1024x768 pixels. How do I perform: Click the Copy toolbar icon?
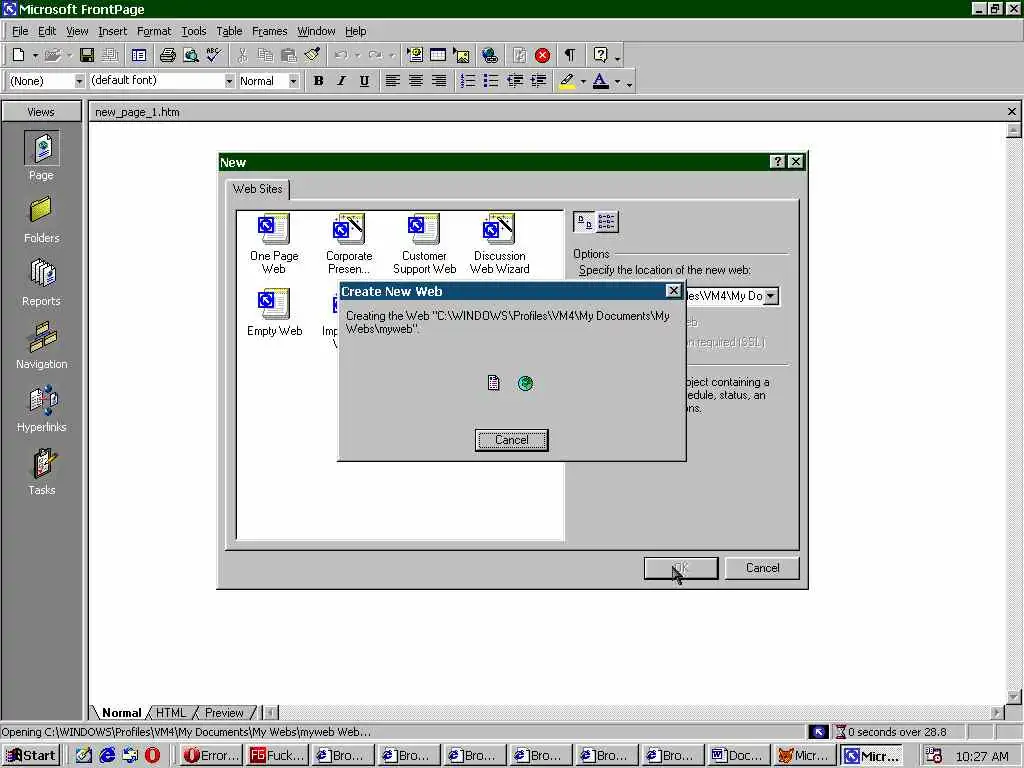[x=265, y=56]
